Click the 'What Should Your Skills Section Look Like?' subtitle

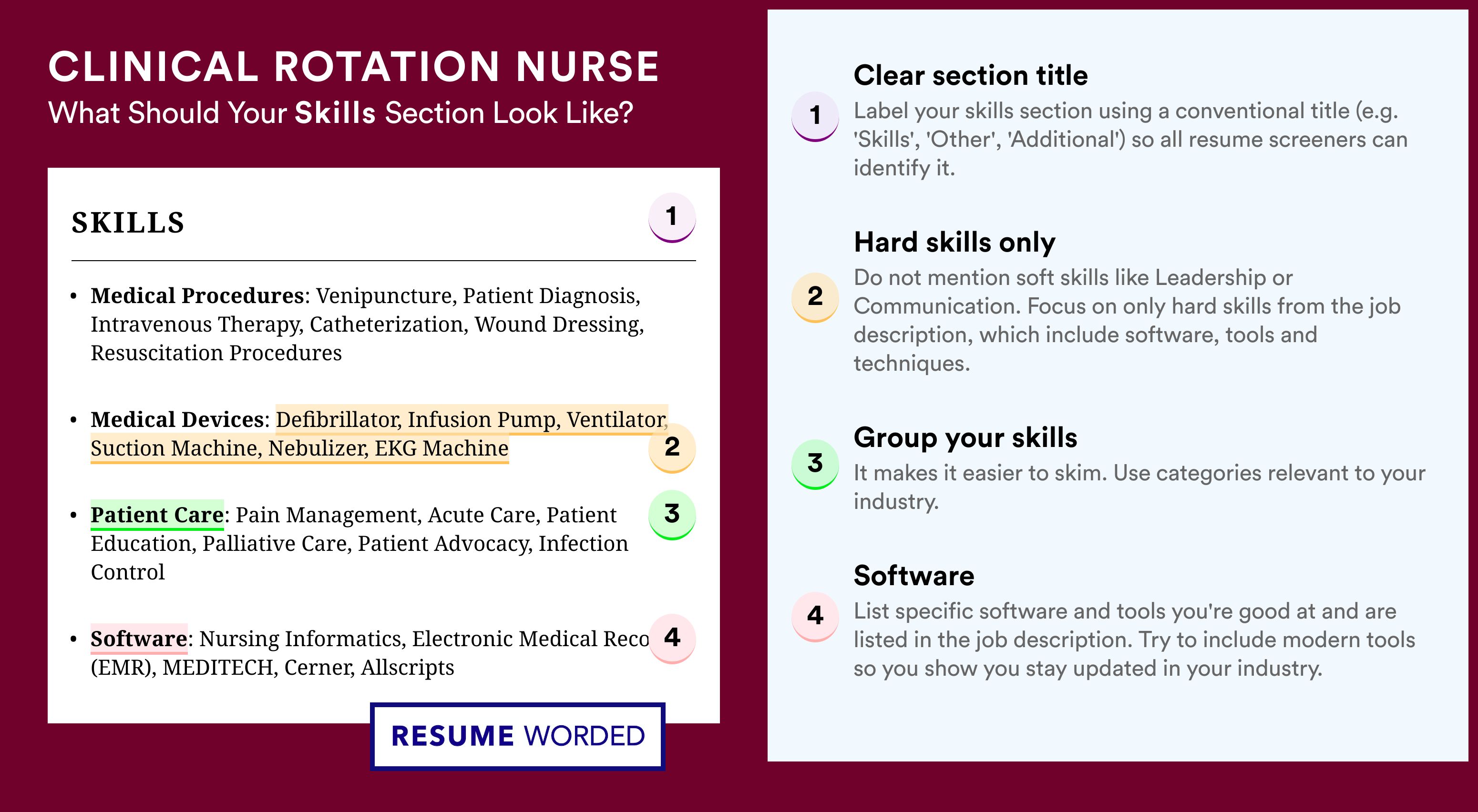click(x=340, y=113)
